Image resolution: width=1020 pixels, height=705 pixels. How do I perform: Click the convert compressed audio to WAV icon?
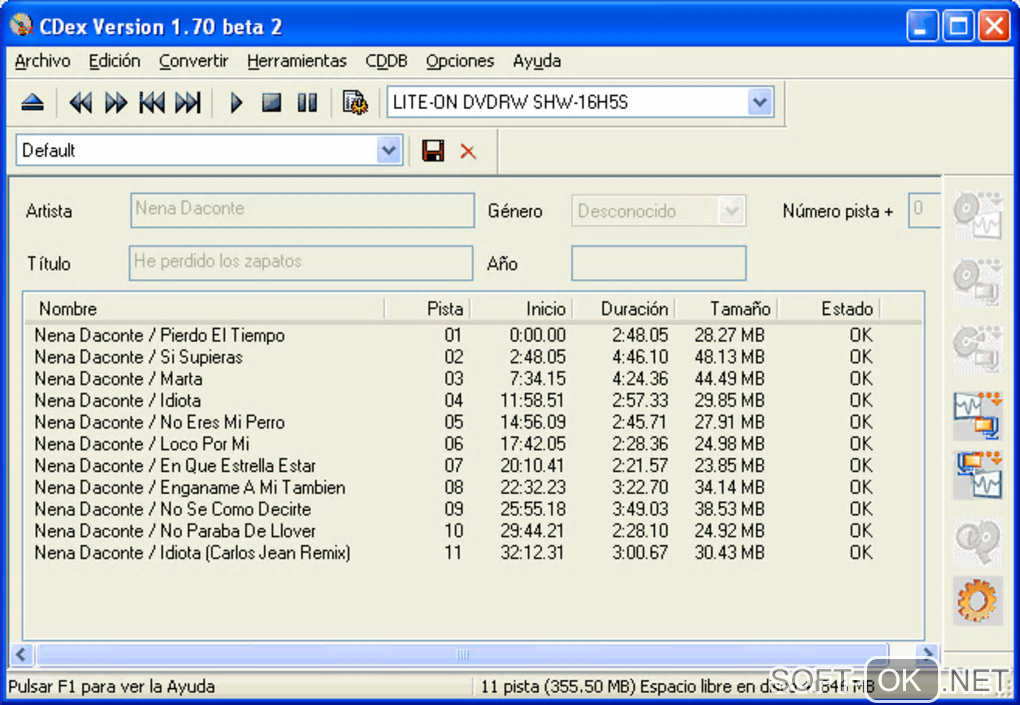[978, 475]
